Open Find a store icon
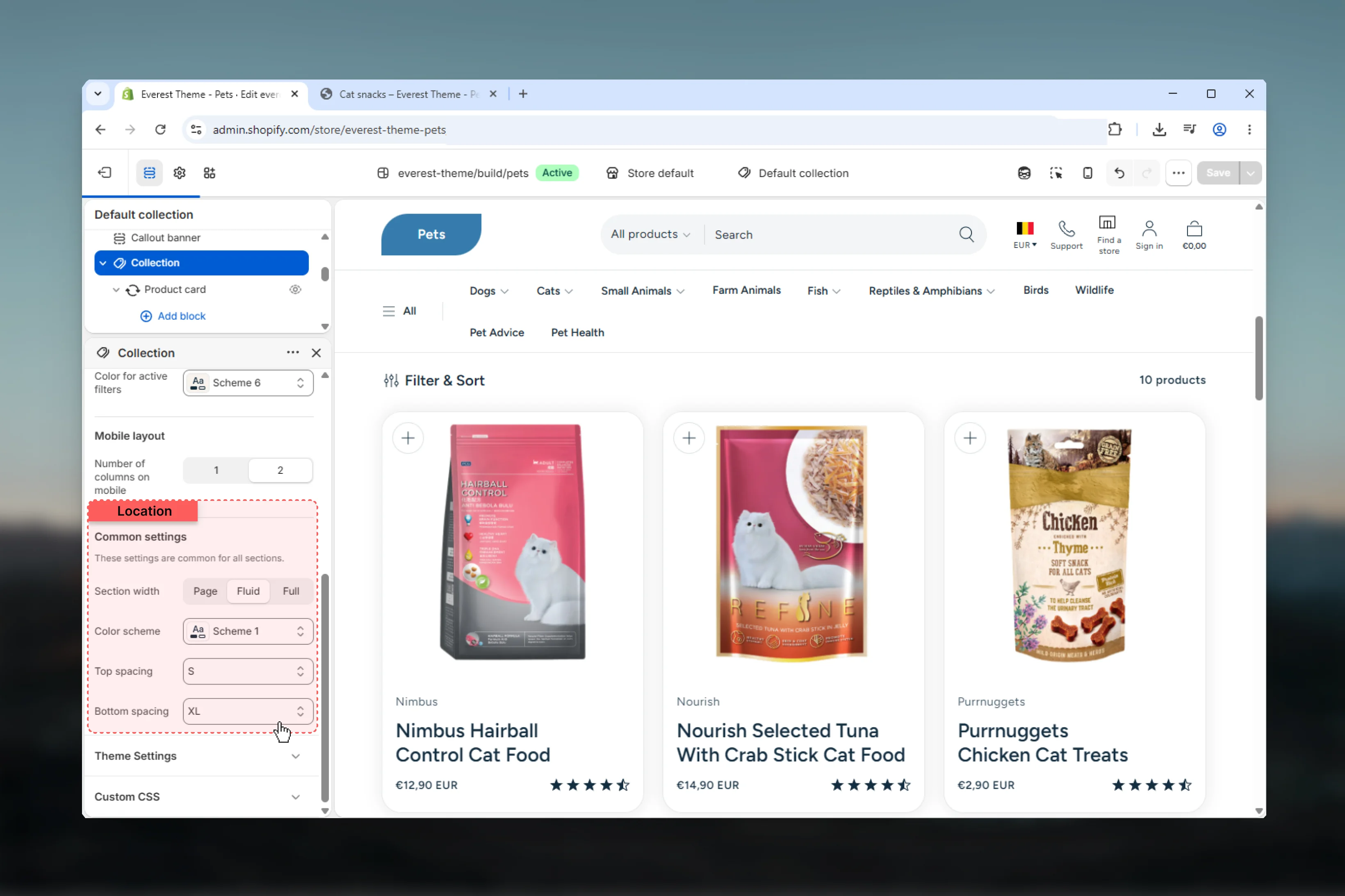Screen dimensions: 1345x896 coord(1108,234)
